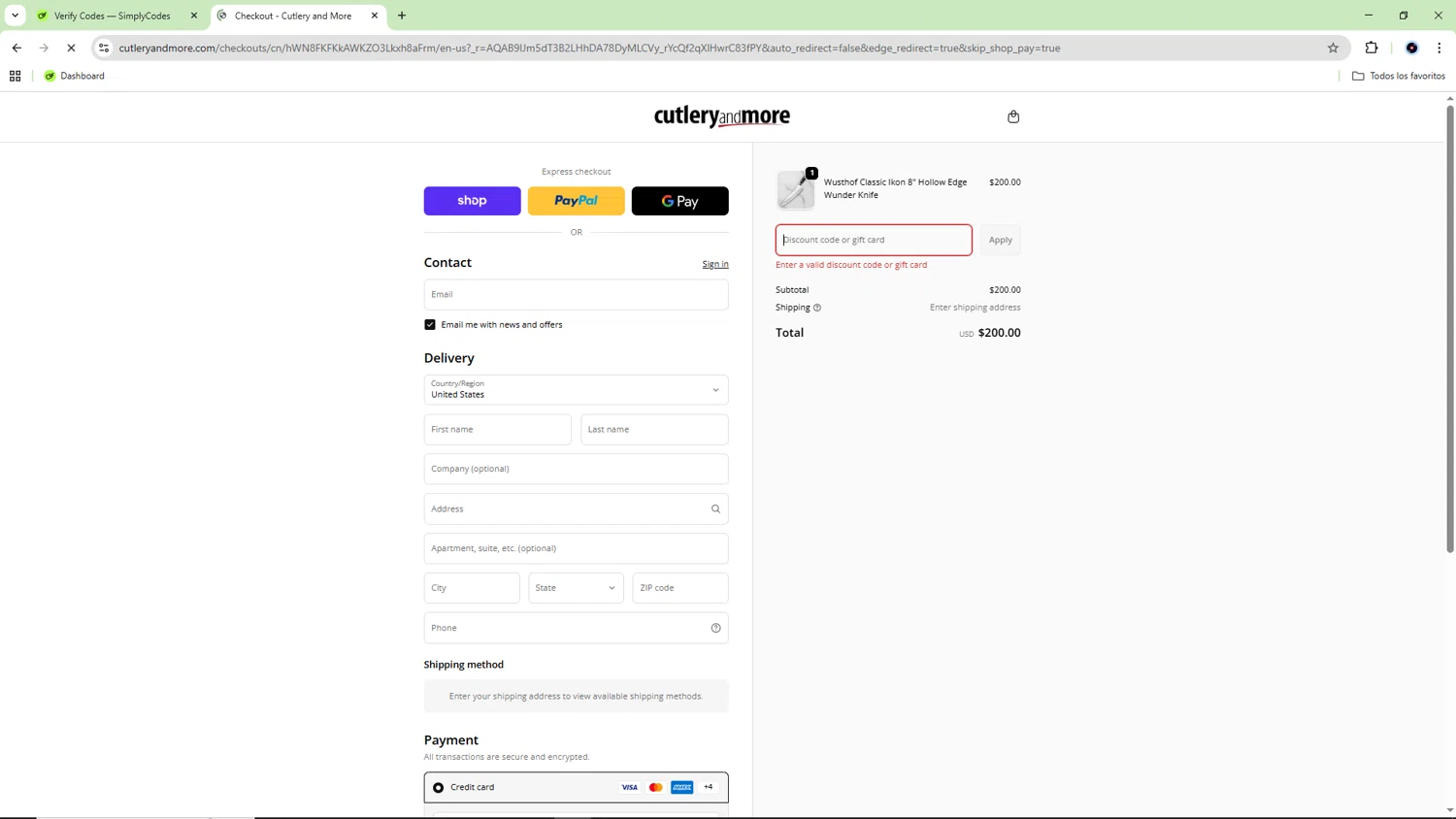Open a new browser tab
This screenshot has width=1456, height=819.
click(402, 16)
